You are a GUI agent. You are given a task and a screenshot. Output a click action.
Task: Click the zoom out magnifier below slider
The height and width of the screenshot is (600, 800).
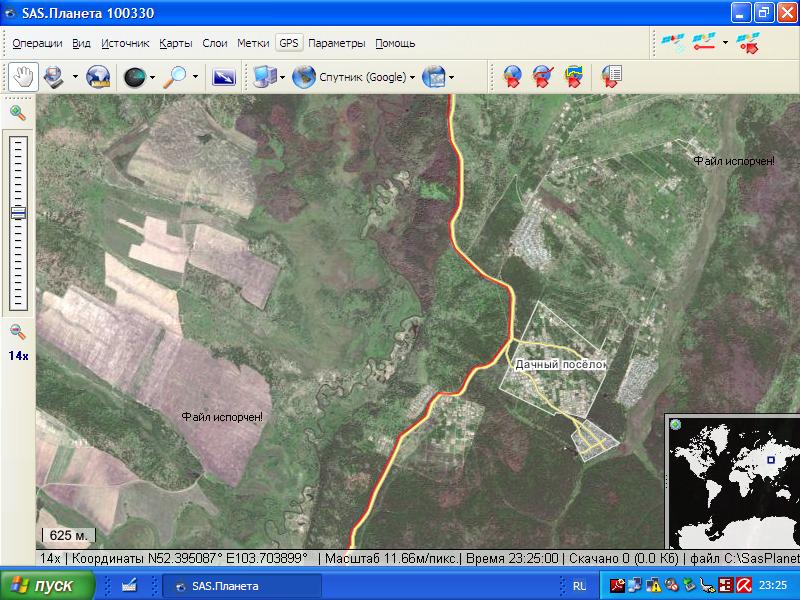[18, 332]
